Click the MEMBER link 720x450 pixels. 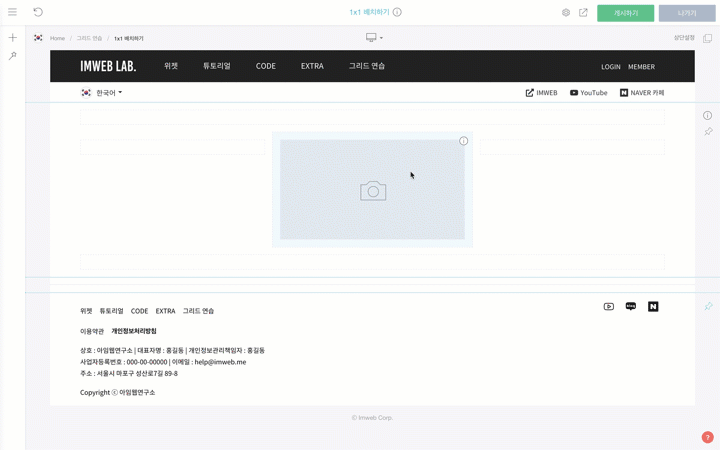click(641, 67)
